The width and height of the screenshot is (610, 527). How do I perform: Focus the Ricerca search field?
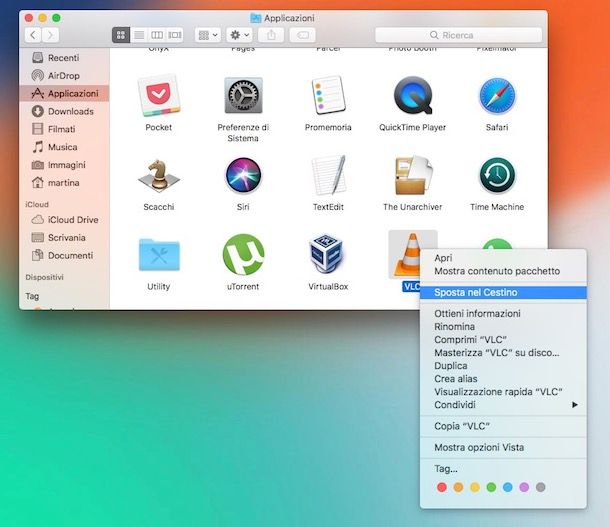pyautogui.click(x=459, y=35)
